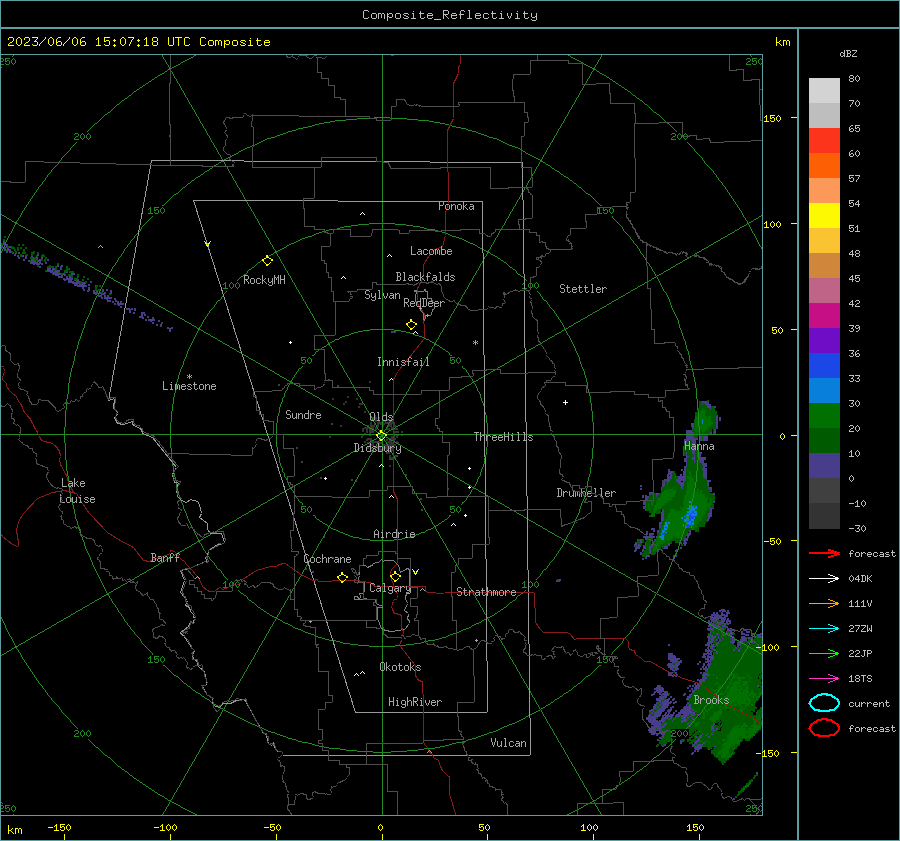Click the Didsbury label

click(x=377, y=448)
